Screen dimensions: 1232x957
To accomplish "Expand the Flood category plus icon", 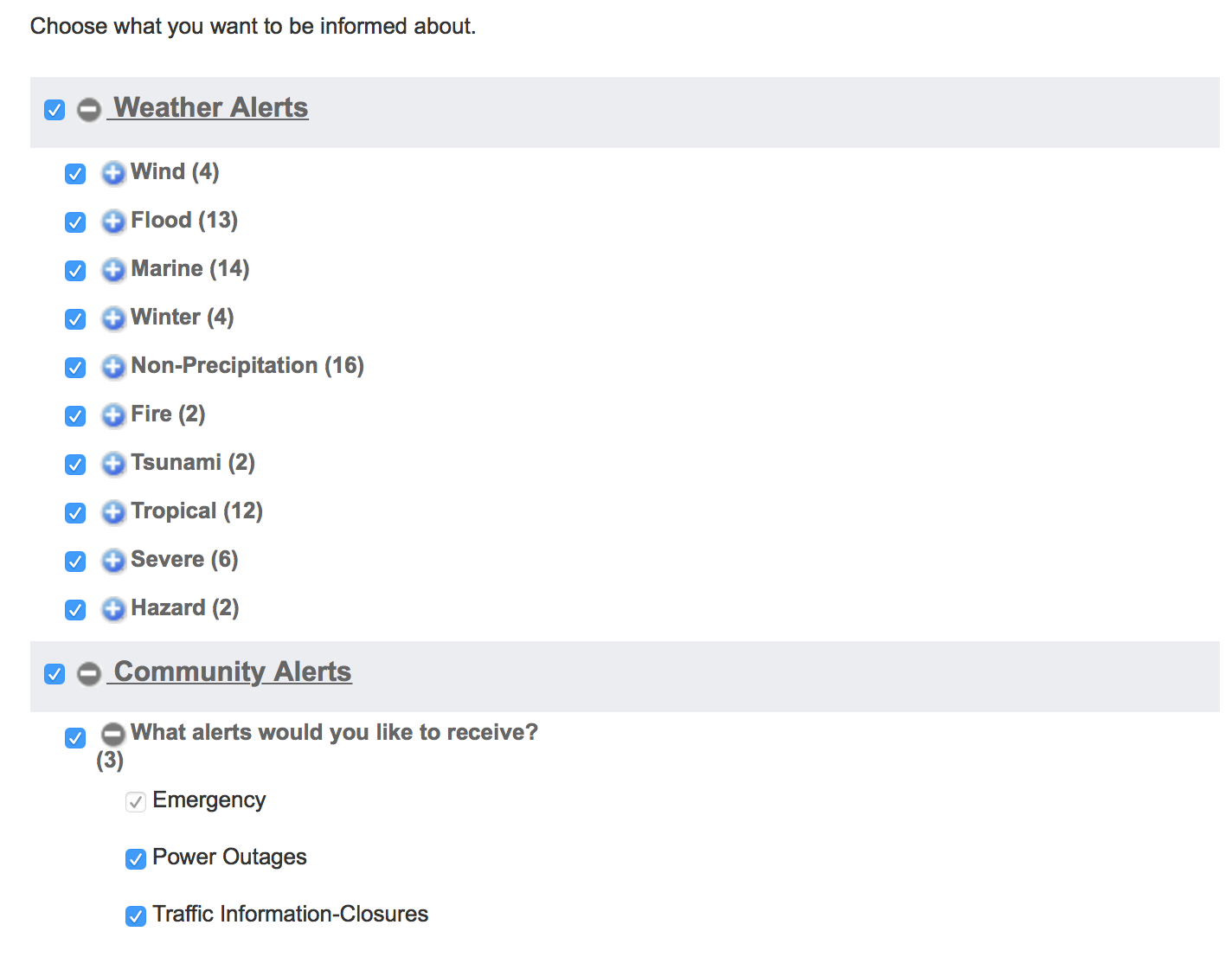I will pyautogui.click(x=113, y=222).
